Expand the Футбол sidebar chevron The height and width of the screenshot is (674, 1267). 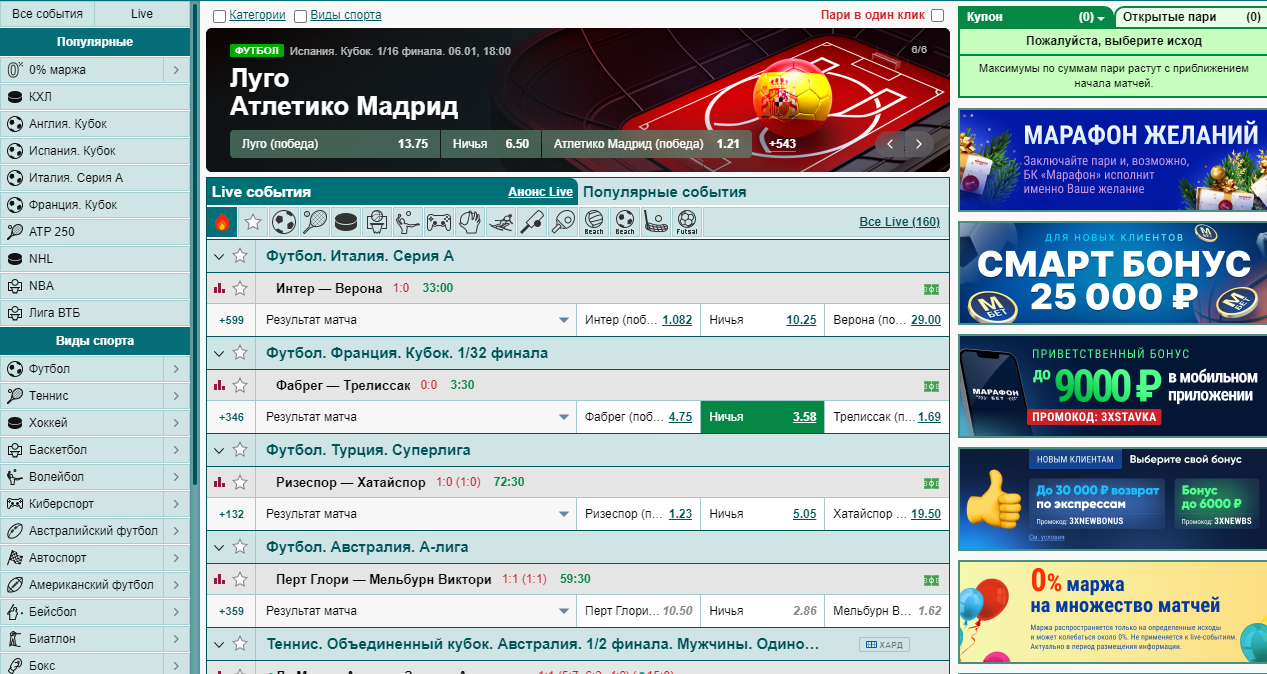tap(176, 369)
